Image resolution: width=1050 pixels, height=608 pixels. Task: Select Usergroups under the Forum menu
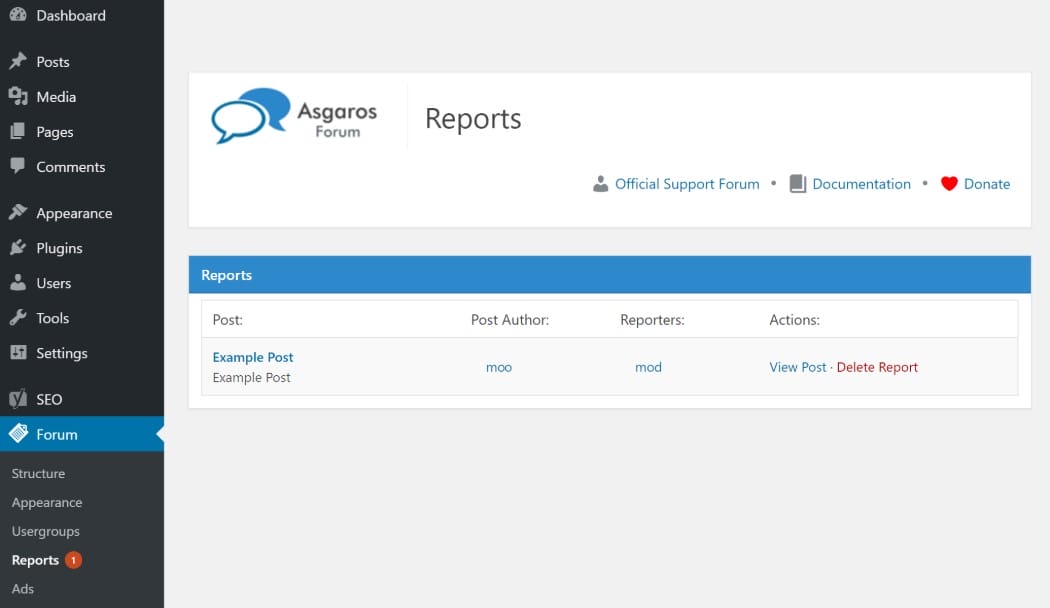(45, 531)
